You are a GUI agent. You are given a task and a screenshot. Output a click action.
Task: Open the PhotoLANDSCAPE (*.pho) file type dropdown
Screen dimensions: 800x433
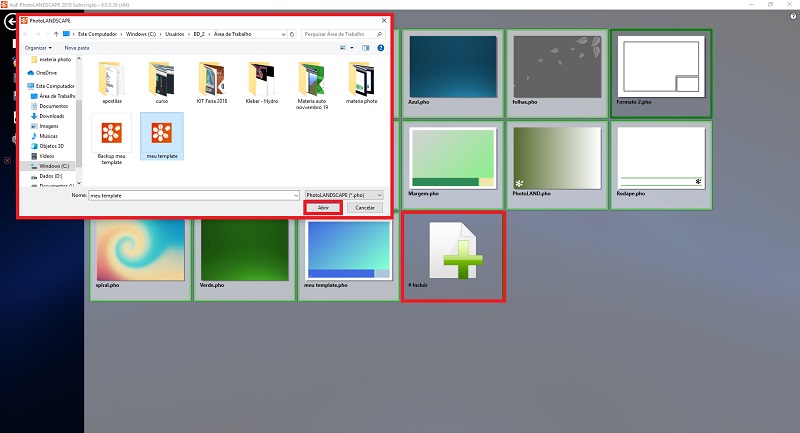(344, 195)
